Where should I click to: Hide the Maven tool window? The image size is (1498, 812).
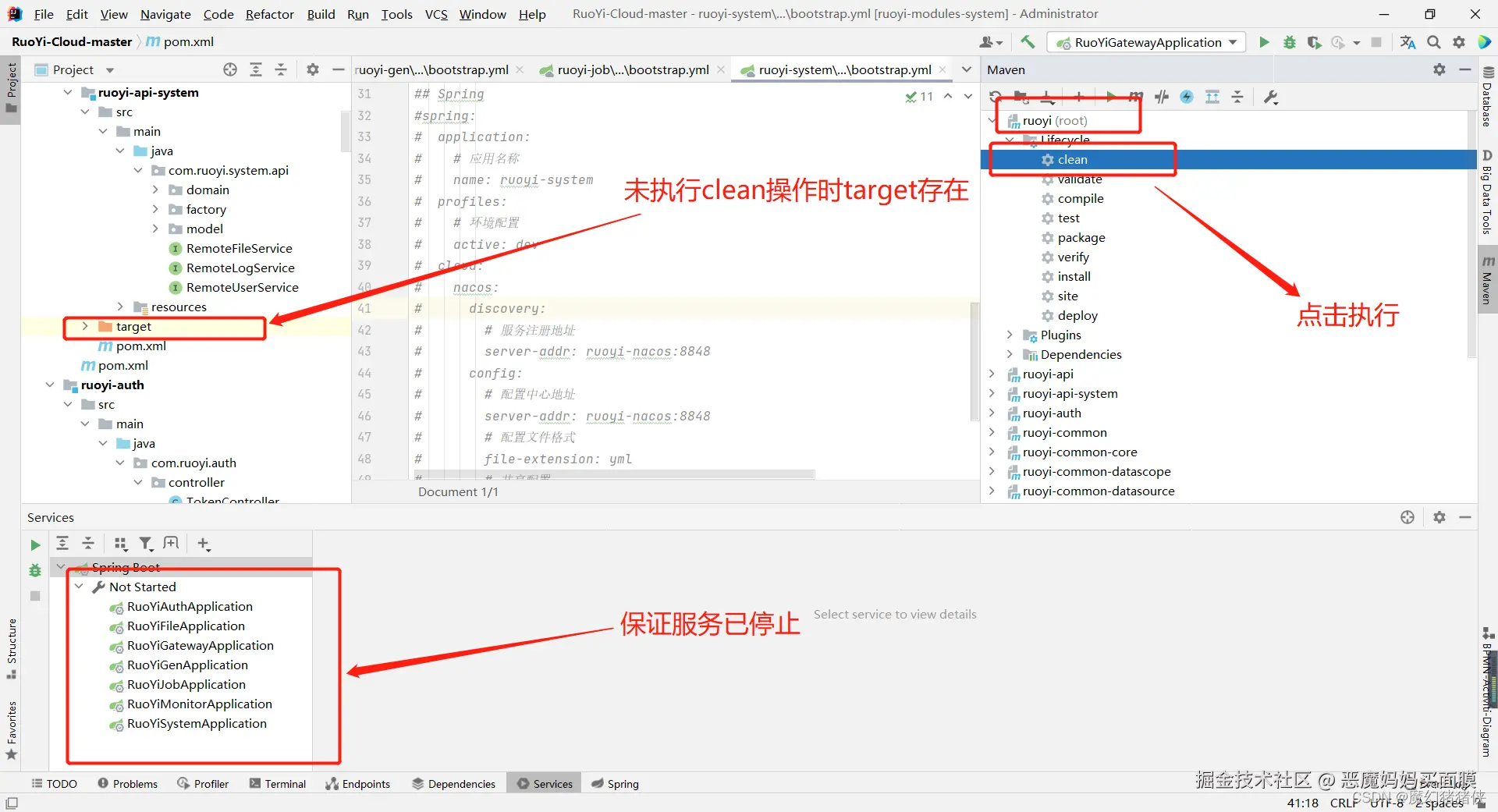[1465, 69]
